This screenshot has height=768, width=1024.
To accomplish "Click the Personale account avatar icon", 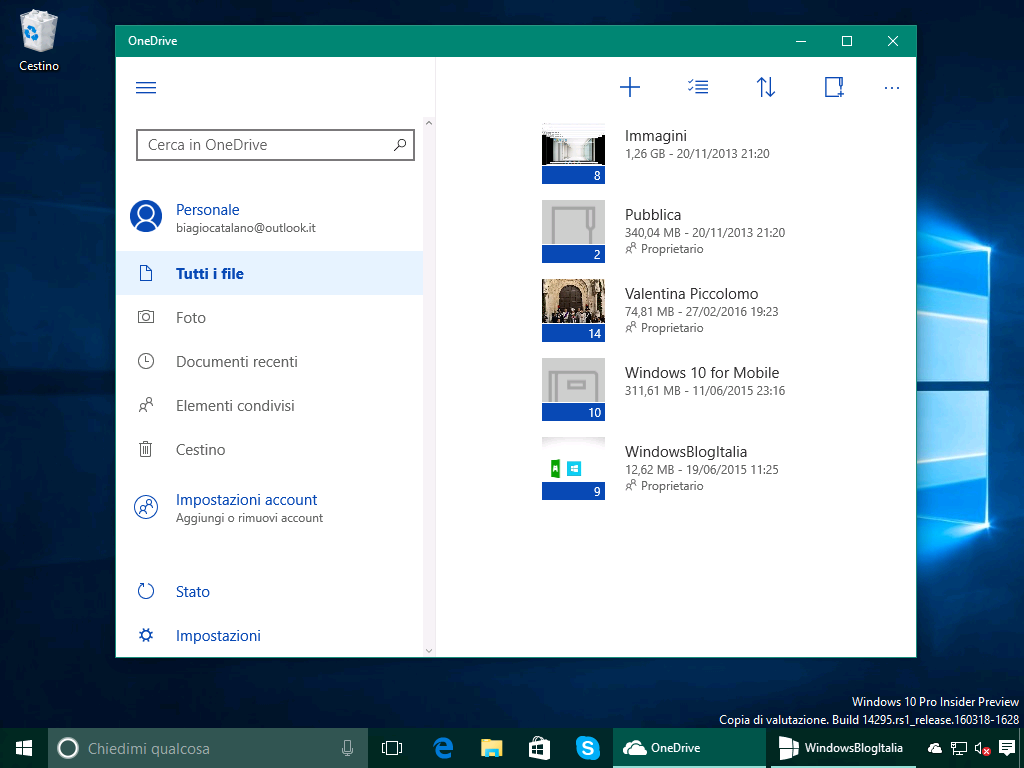I will [x=146, y=216].
